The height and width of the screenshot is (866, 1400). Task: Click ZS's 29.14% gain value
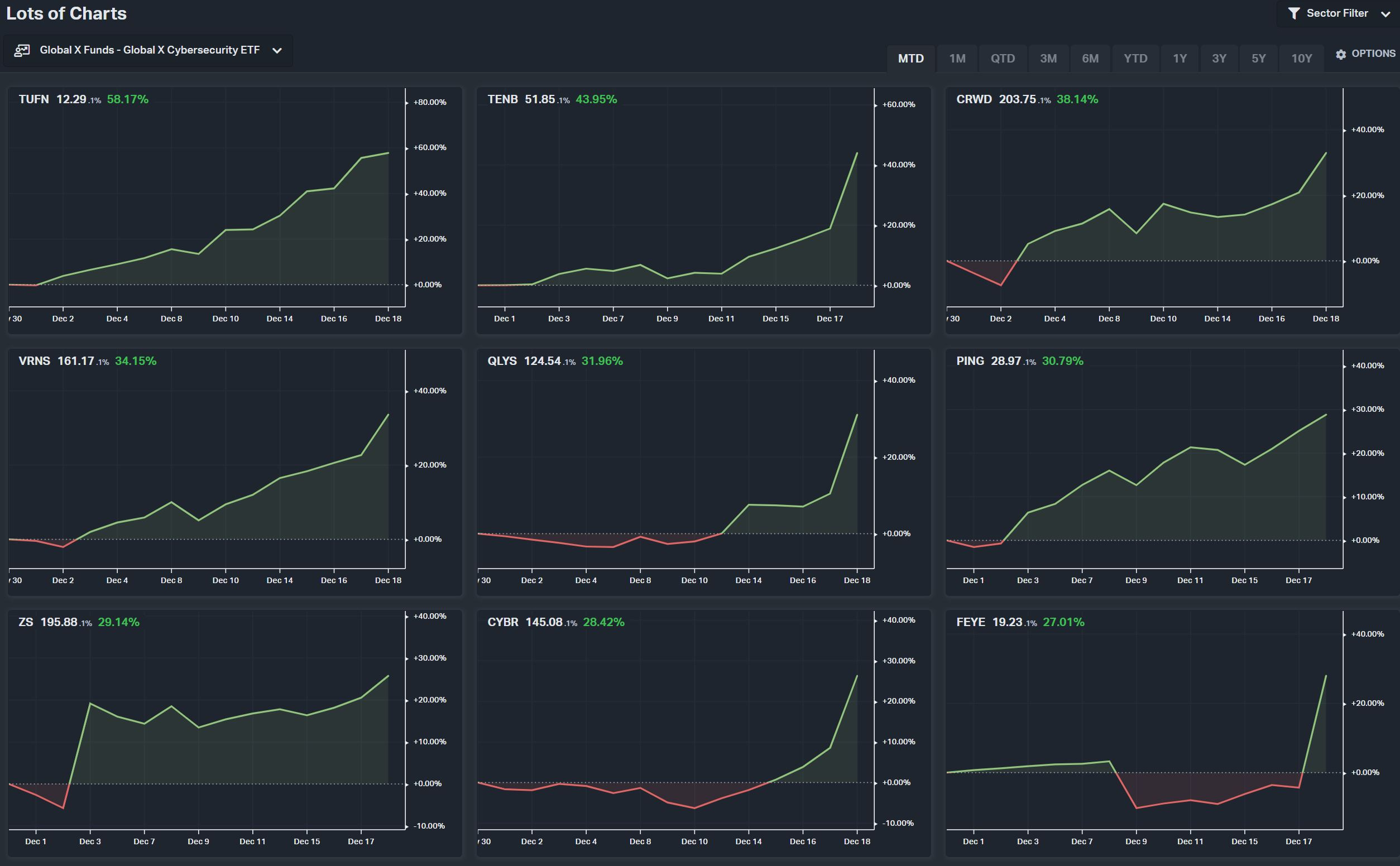click(x=118, y=622)
